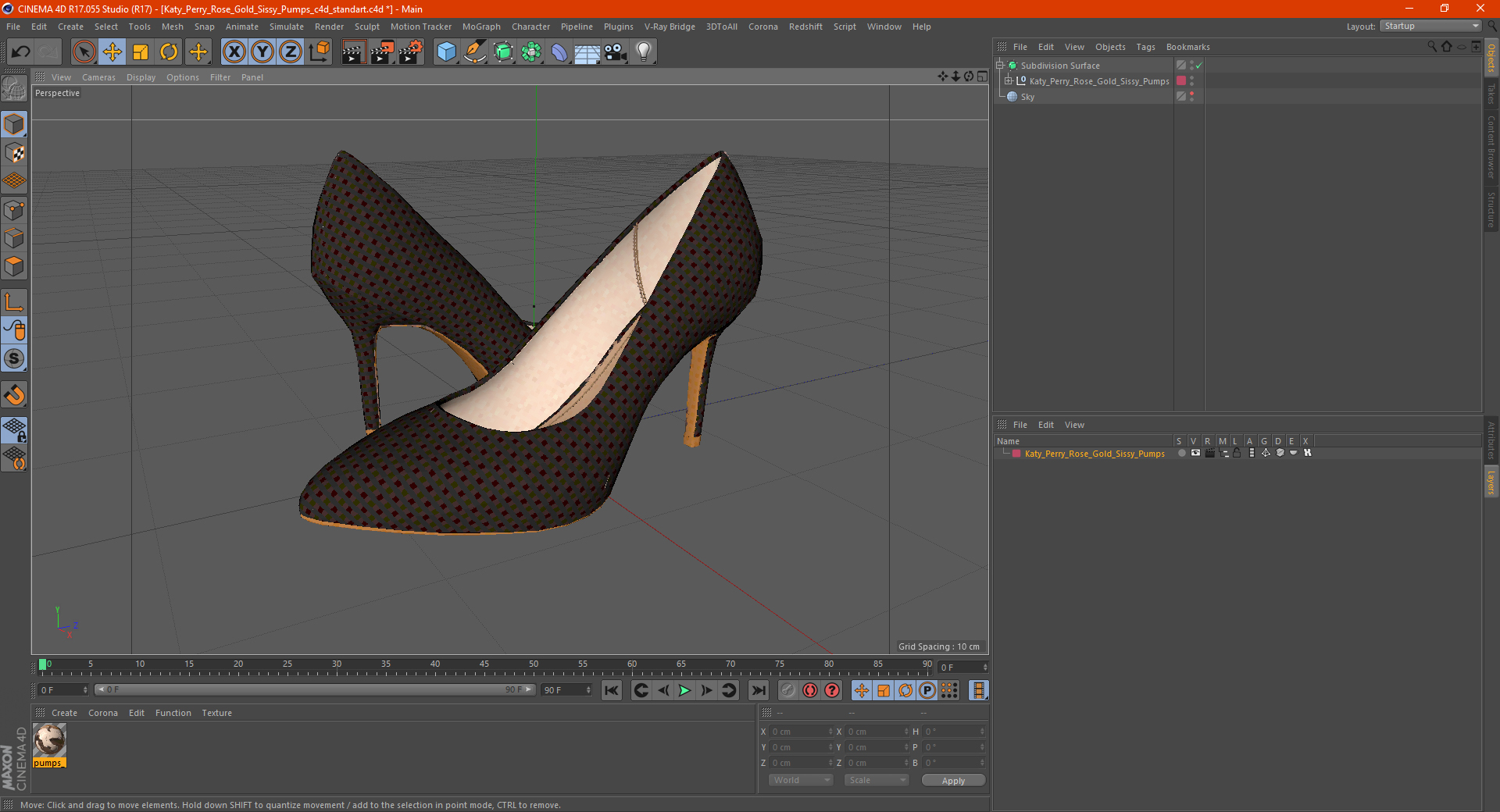
Task: Toggle Snap enable S icon
Action: coord(14,359)
